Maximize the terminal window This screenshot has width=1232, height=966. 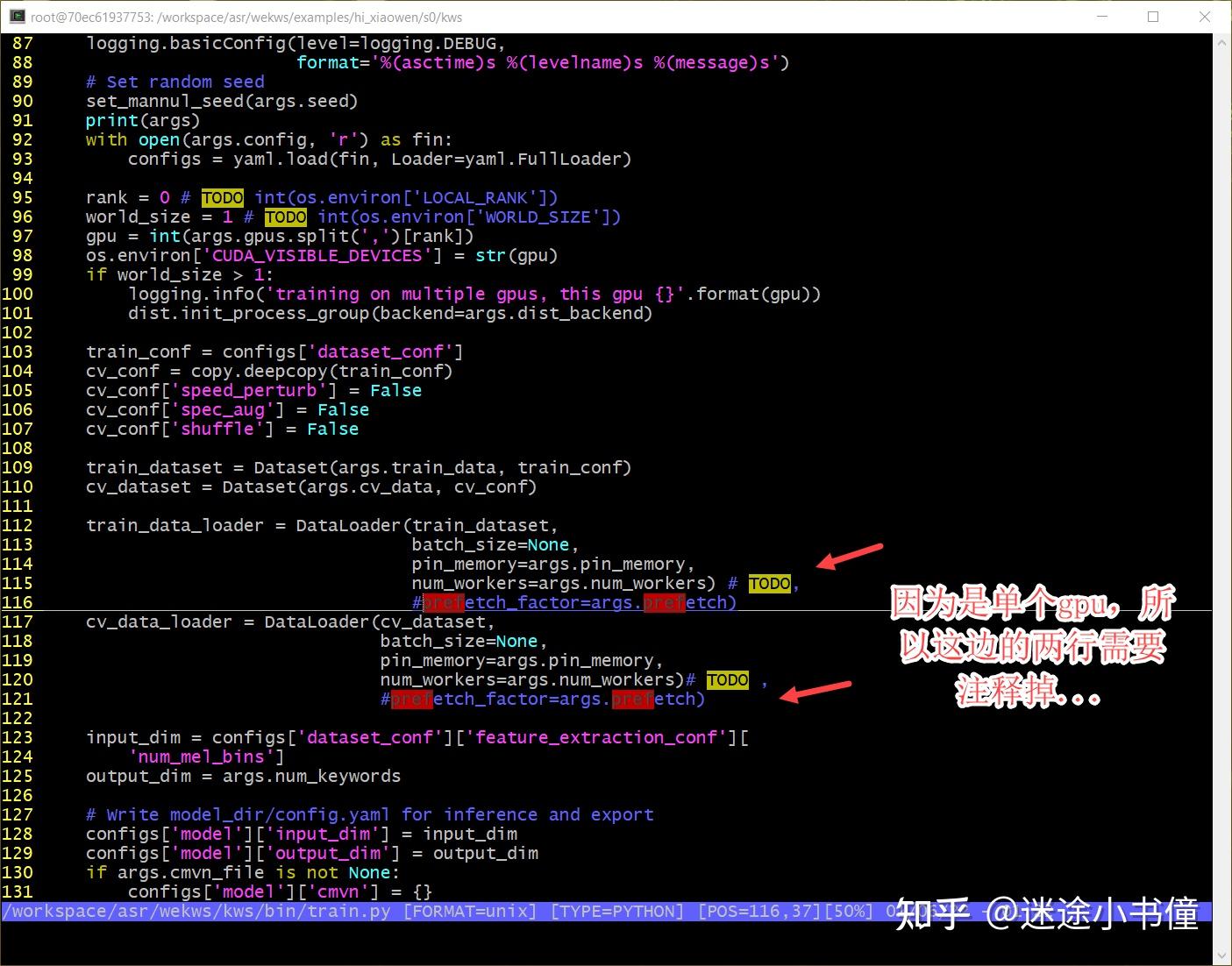[x=1153, y=17]
